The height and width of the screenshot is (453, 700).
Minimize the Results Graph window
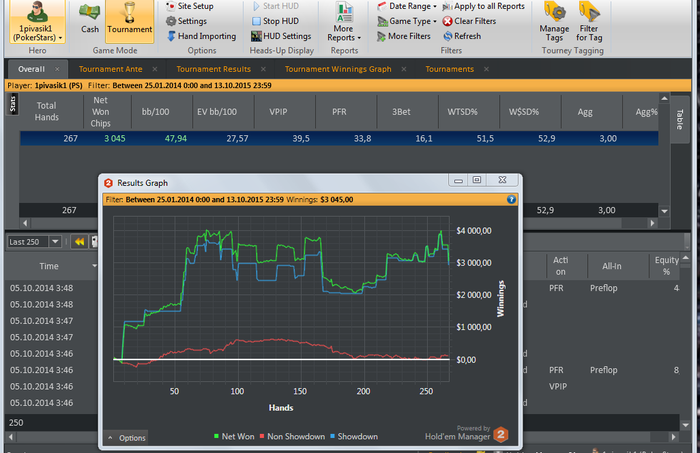(458, 180)
